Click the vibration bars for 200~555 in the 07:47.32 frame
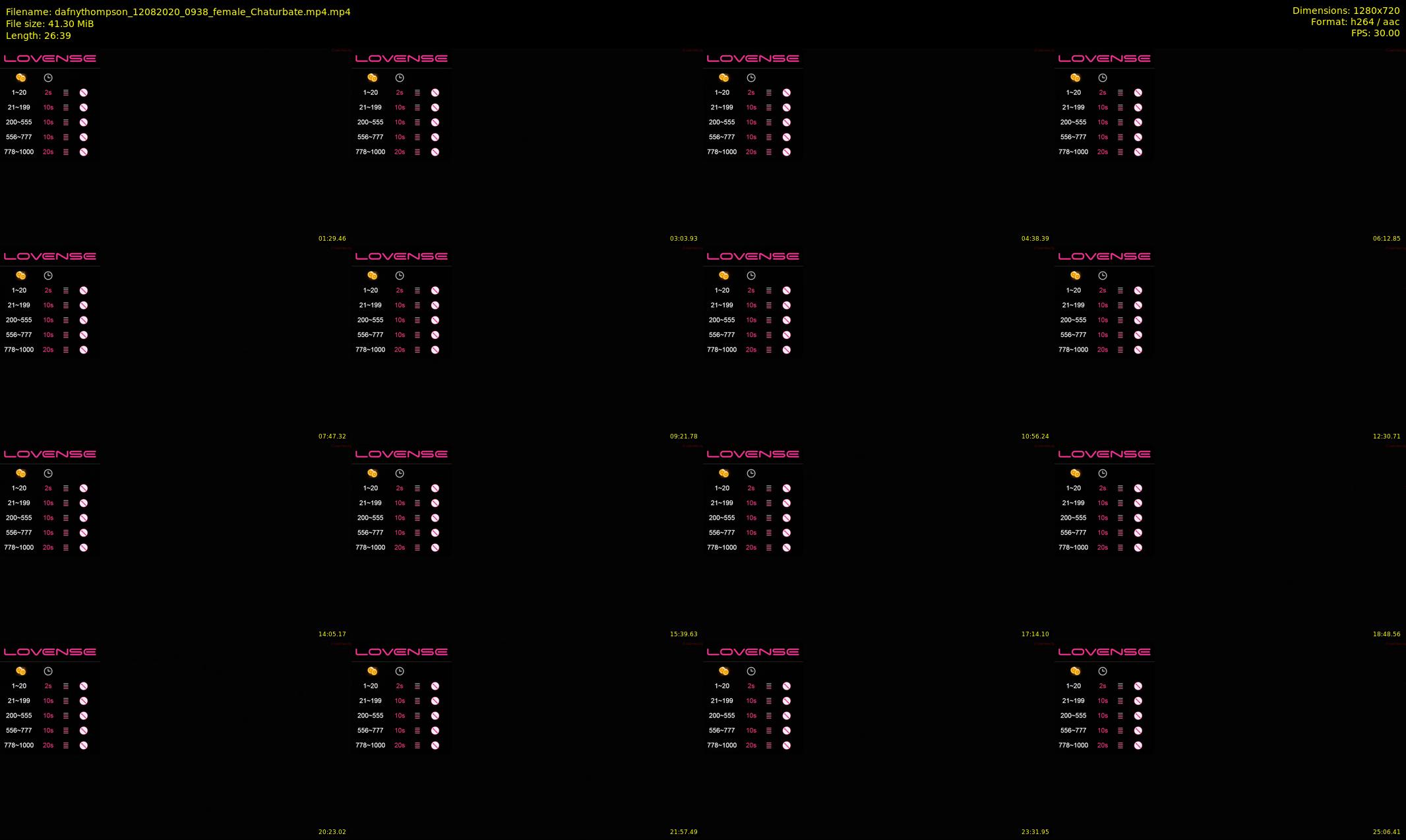 tap(66, 320)
